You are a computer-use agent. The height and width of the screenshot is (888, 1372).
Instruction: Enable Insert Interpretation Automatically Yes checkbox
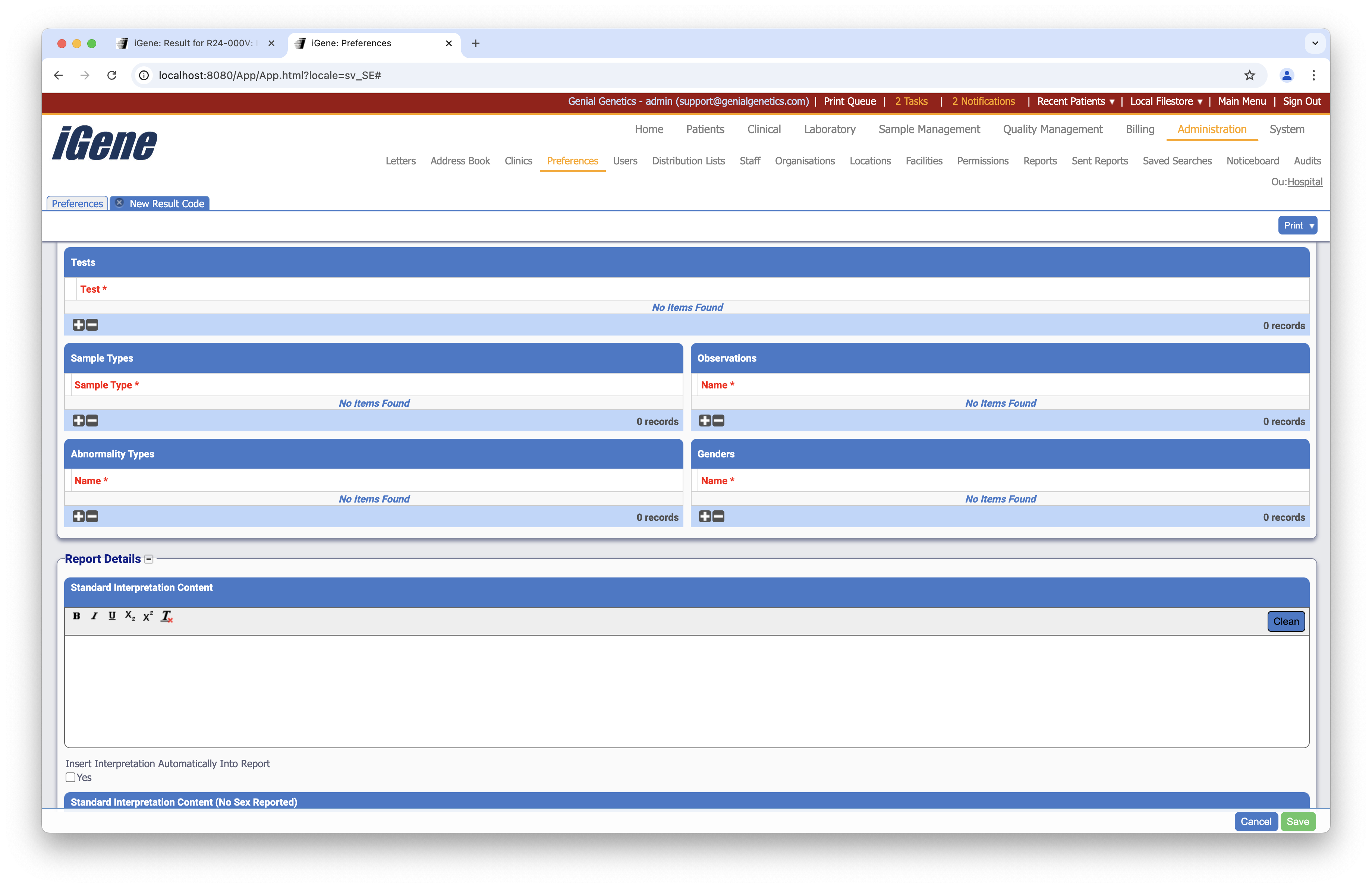[x=70, y=777]
